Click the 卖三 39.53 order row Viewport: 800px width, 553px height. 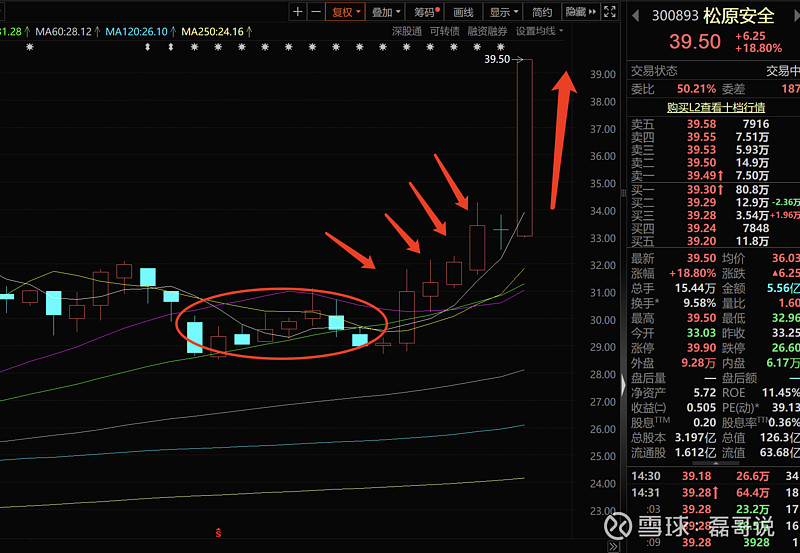[714, 149]
